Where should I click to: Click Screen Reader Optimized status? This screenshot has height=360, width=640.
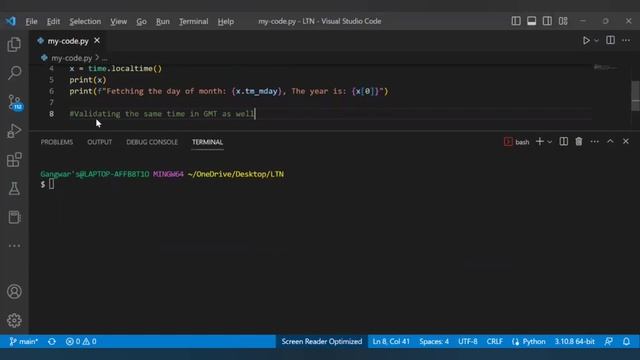[322, 341]
